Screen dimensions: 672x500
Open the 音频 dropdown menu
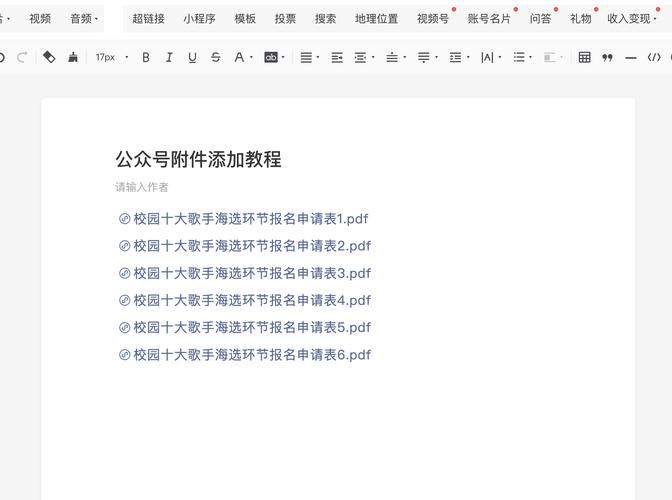pyautogui.click(x=84, y=18)
